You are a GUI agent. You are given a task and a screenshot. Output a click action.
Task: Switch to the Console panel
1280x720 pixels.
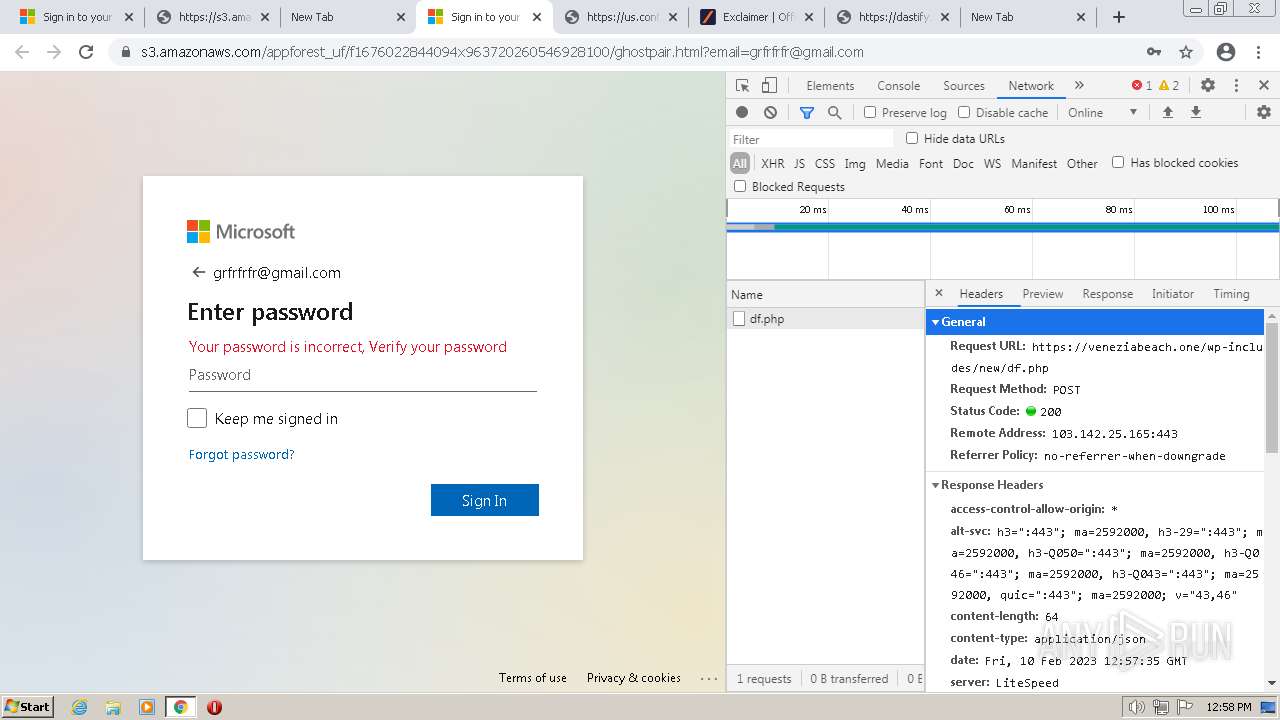898,86
